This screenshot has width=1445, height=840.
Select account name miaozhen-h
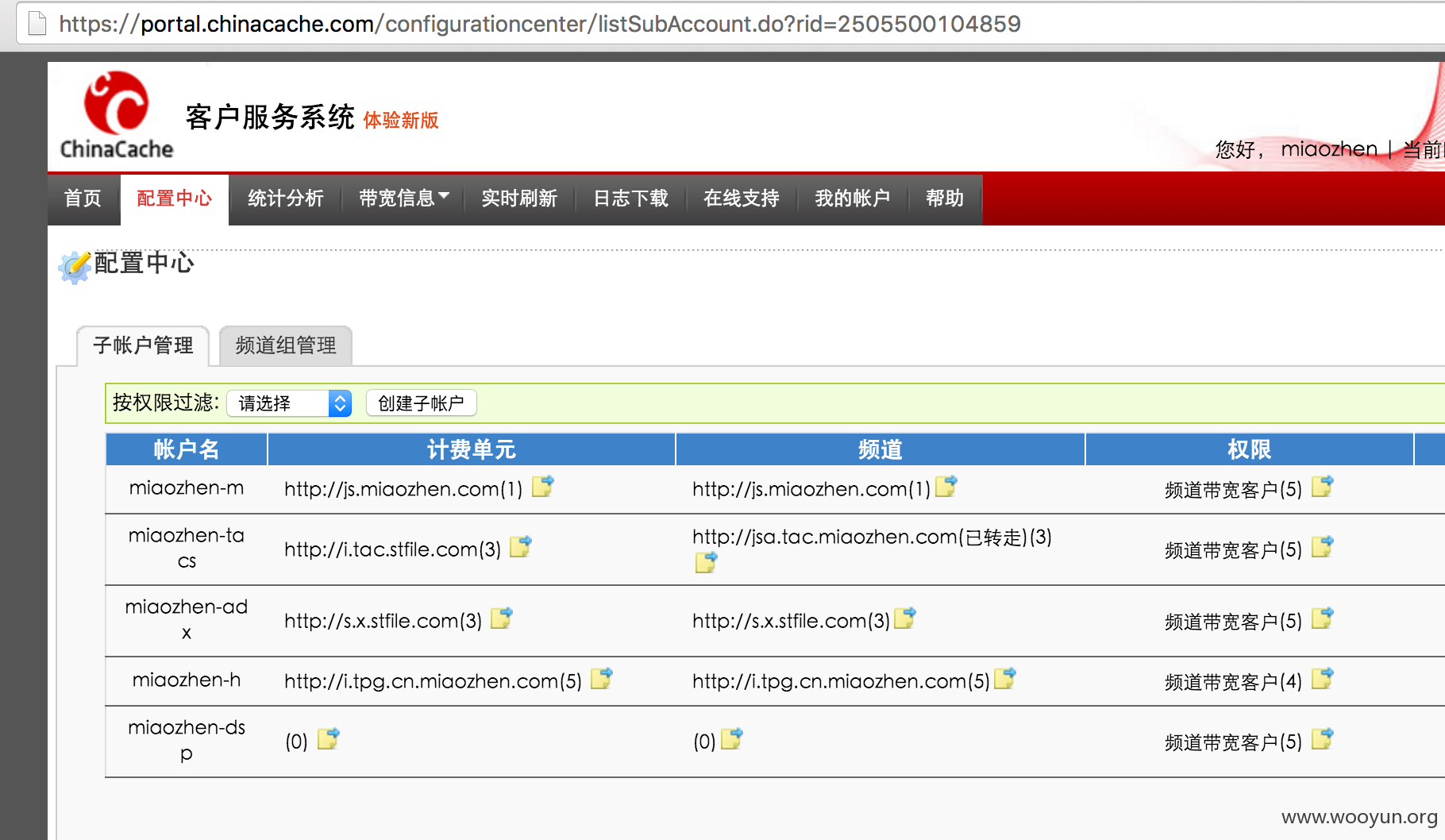[x=187, y=680]
